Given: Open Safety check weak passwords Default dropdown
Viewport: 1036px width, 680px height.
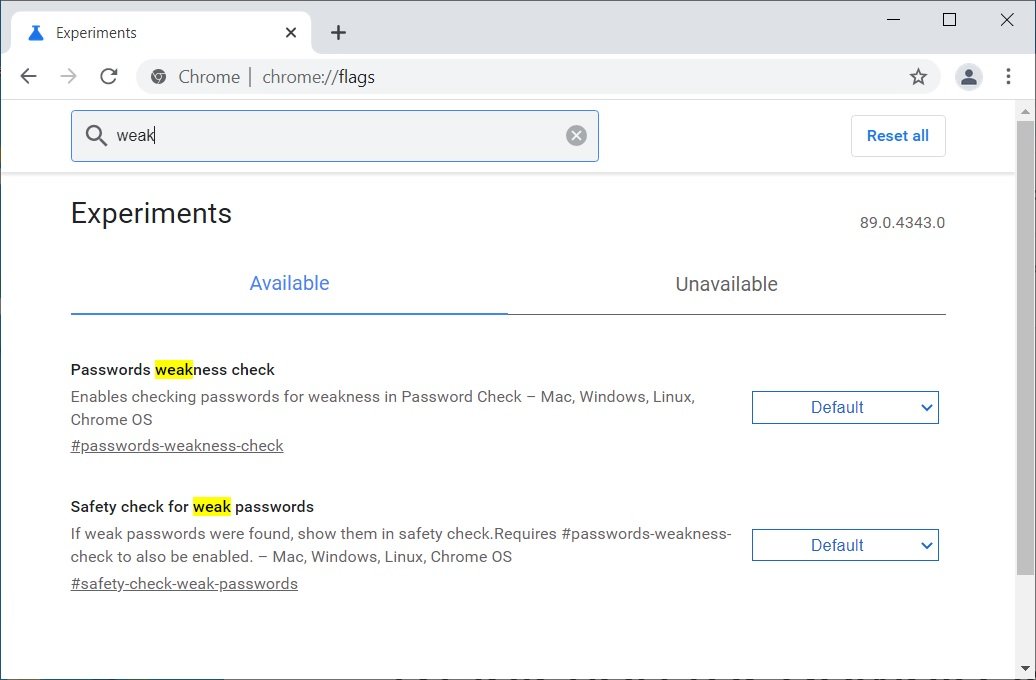Looking at the screenshot, I should pos(845,546).
